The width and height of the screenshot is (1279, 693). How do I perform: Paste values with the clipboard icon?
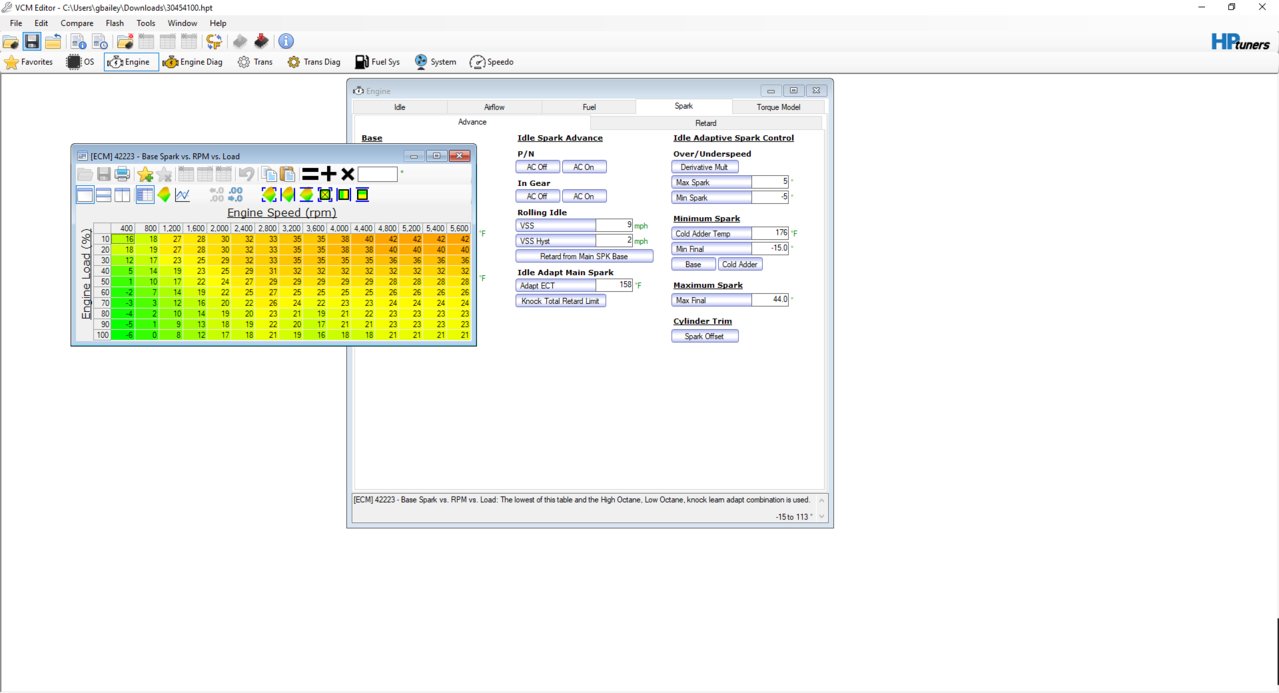[287, 174]
